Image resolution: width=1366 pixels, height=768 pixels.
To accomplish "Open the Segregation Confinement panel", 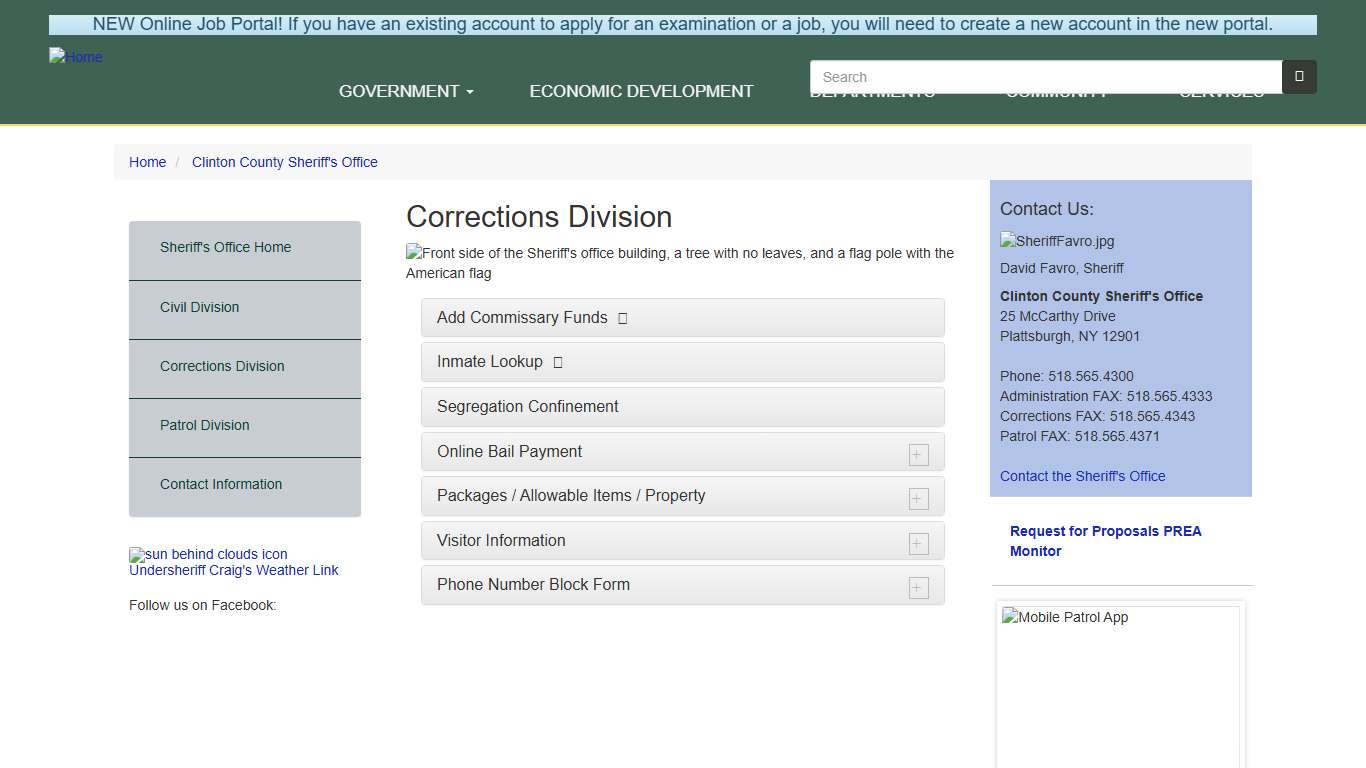I will [x=528, y=407].
